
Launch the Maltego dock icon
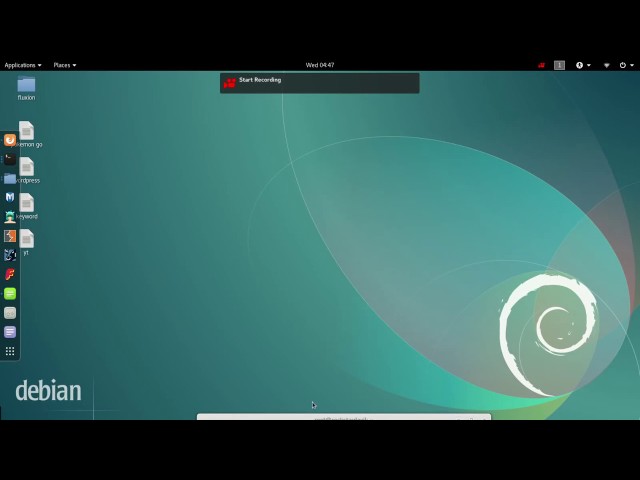click(10, 255)
